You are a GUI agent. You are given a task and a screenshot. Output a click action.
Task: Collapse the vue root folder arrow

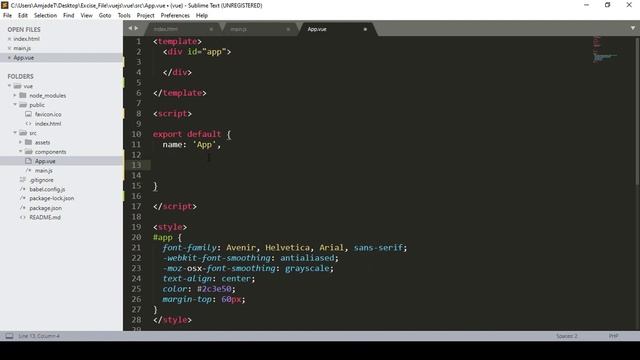(9, 86)
